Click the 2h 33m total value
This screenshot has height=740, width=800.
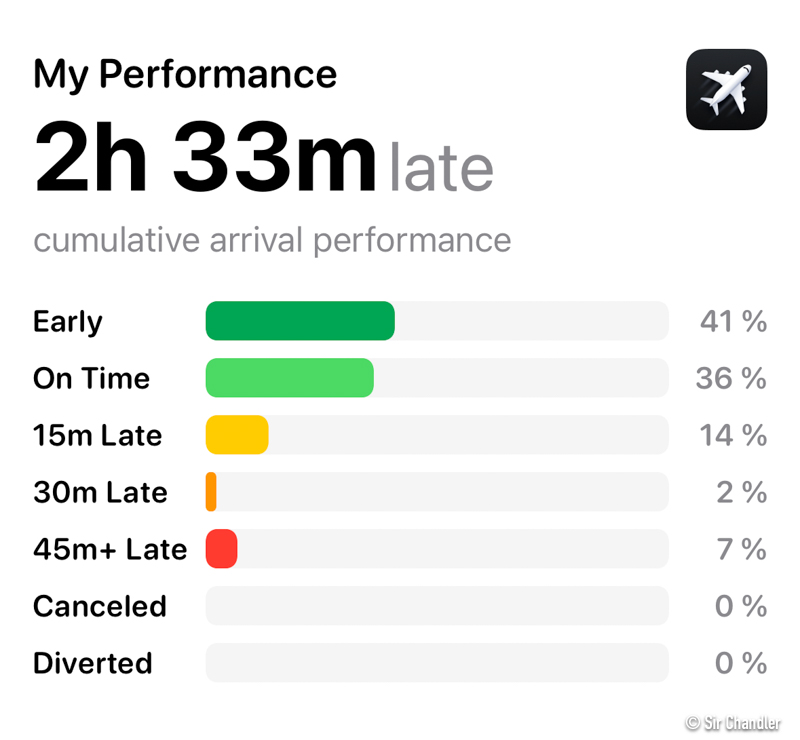[x=205, y=160]
